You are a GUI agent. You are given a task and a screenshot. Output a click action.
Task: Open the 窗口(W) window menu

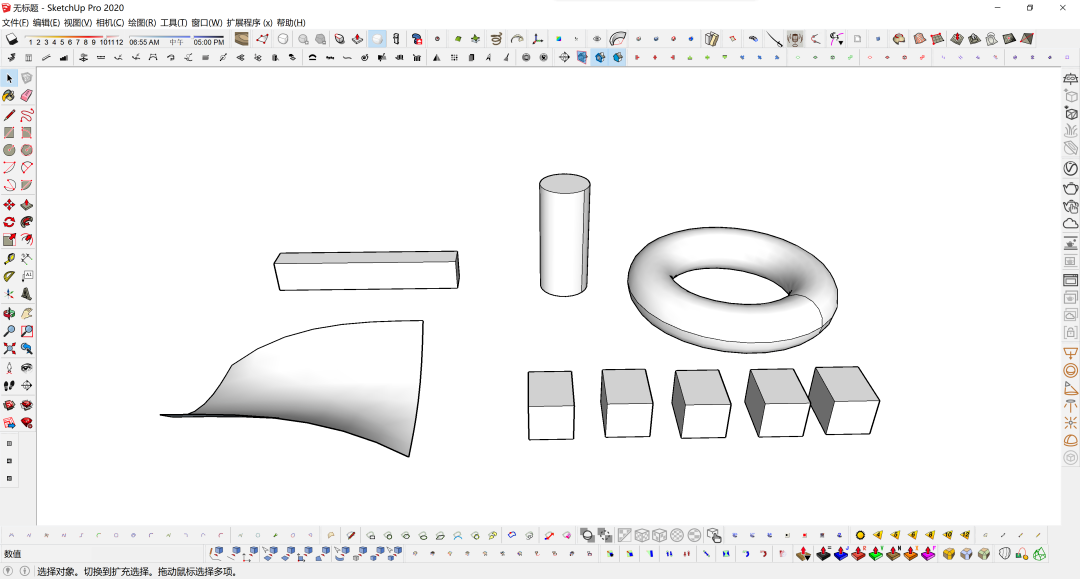(x=207, y=22)
